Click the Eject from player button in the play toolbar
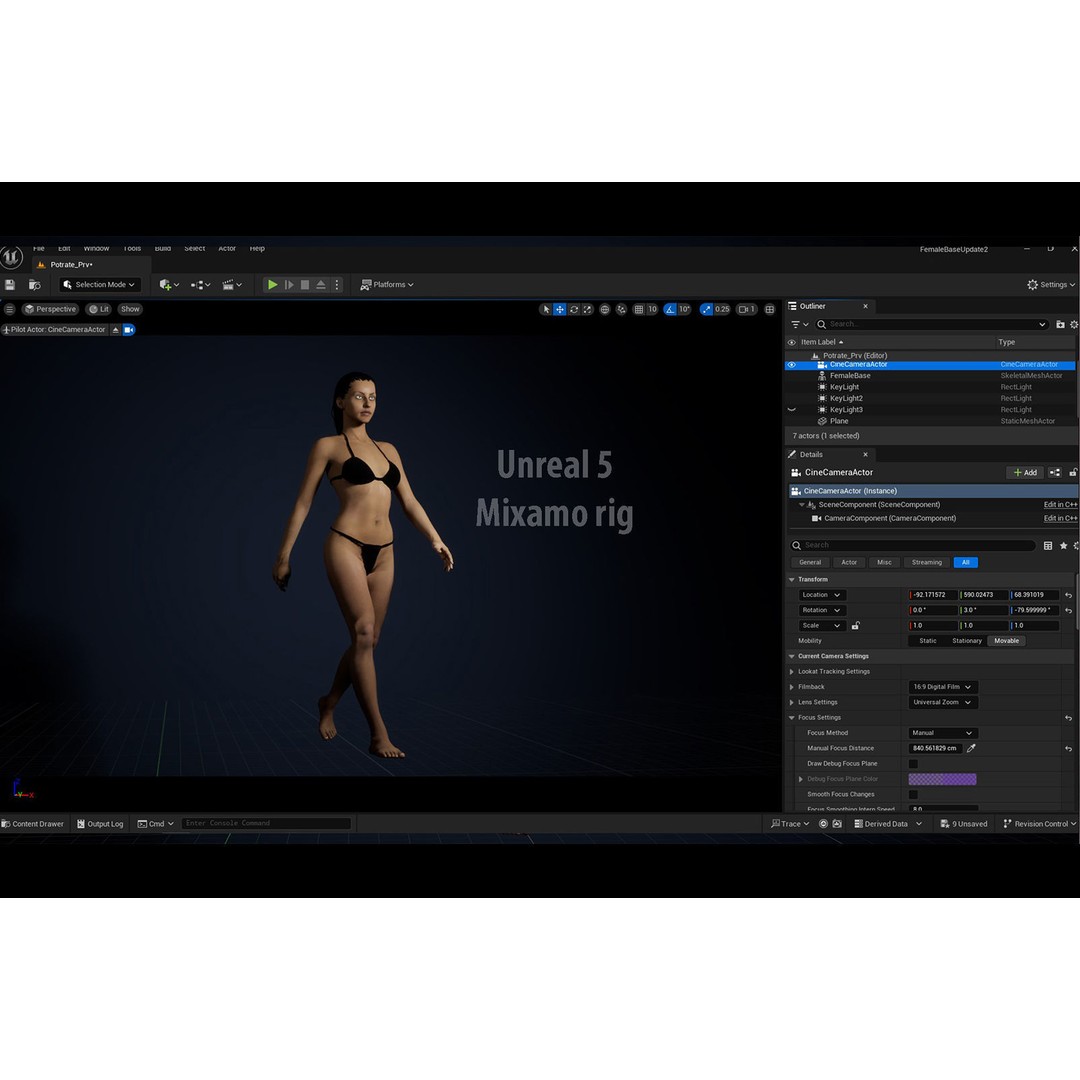The width and height of the screenshot is (1080, 1080). pyautogui.click(x=321, y=284)
